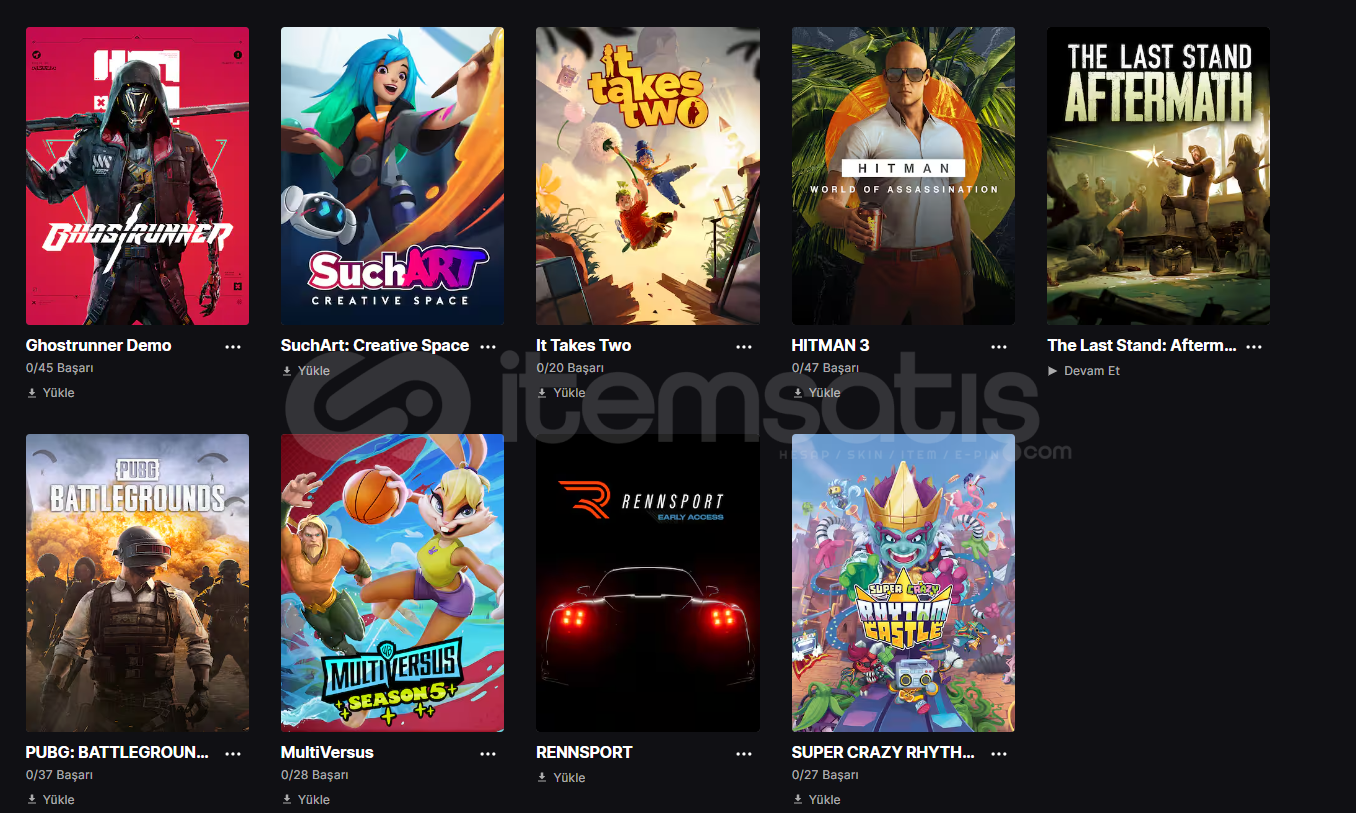Image resolution: width=1356 pixels, height=813 pixels.
Task: Install HITMAN 3 with its Yükle link
Action: coord(817,393)
